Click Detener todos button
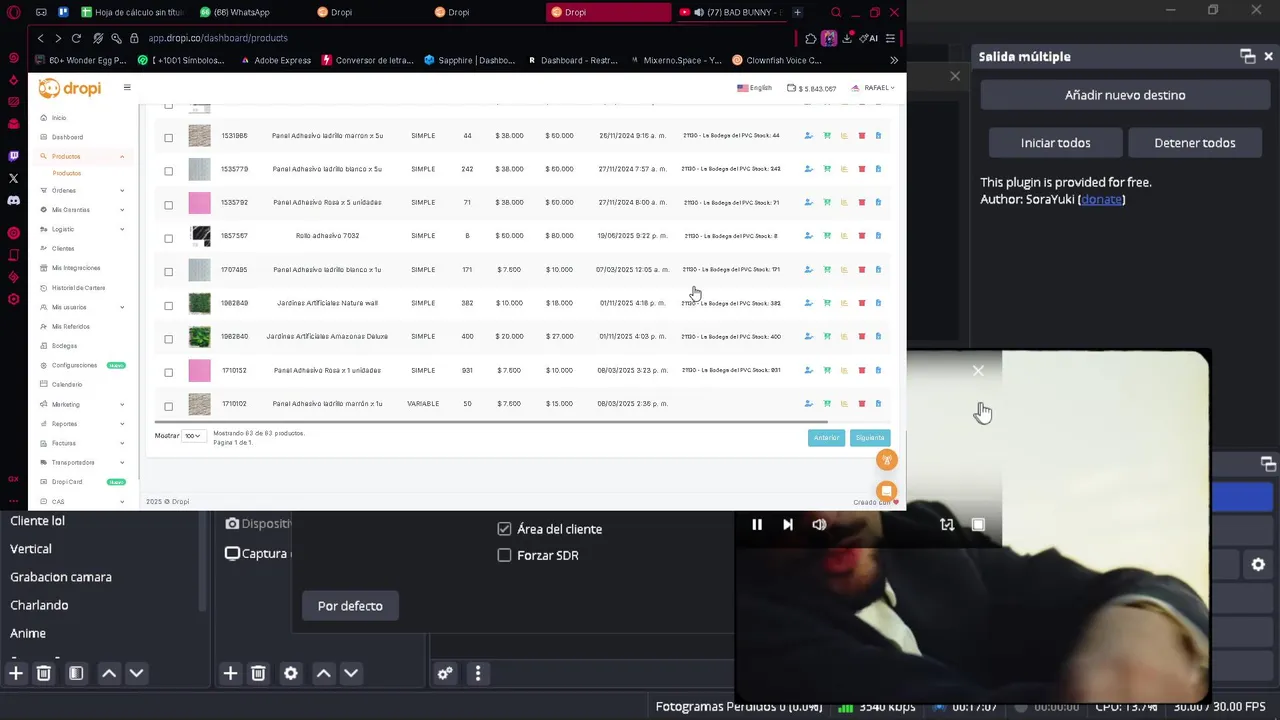The width and height of the screenshot is (1280, 720). [1195, 143]
